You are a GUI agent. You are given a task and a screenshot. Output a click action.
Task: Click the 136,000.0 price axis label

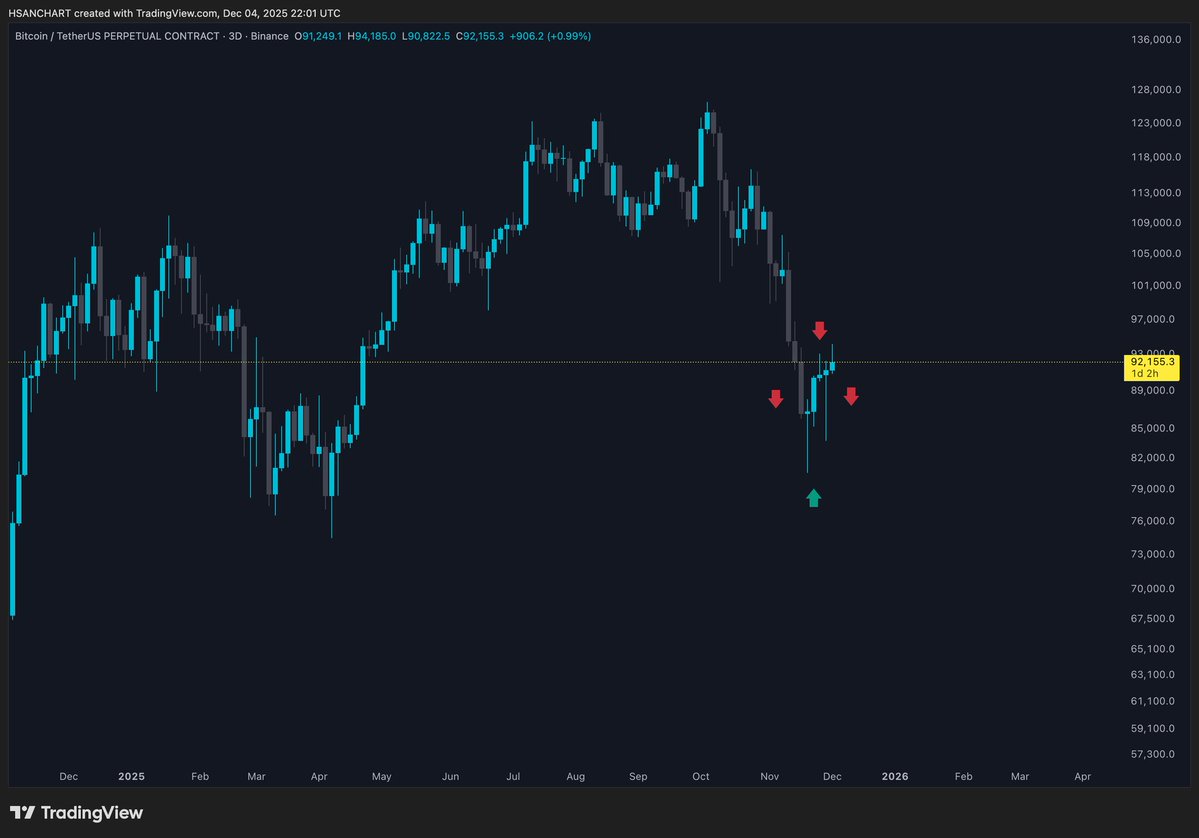pos(1156,40)
